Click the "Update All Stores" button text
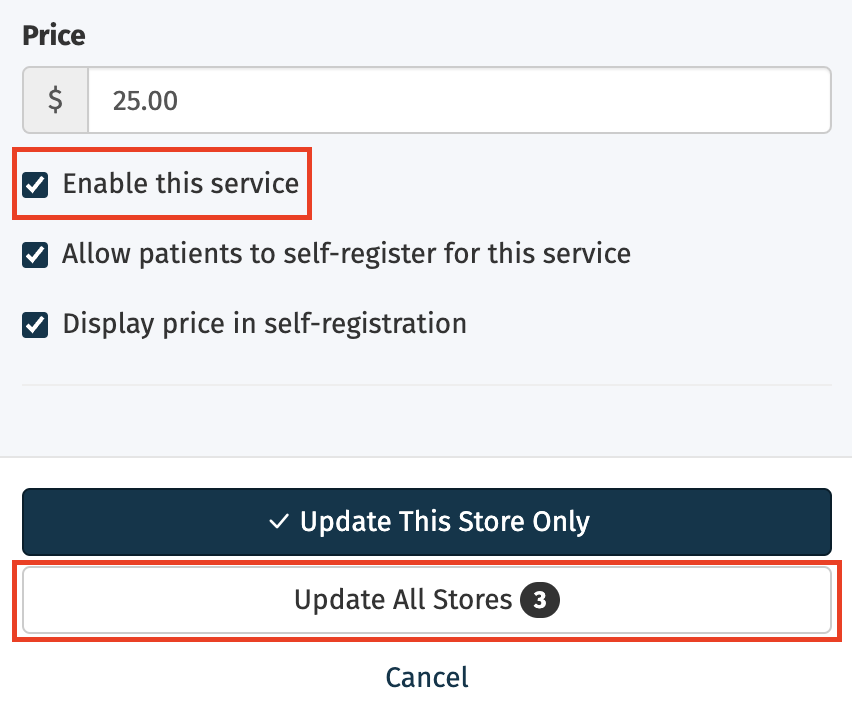852x722 pixels. click(403, 600)
